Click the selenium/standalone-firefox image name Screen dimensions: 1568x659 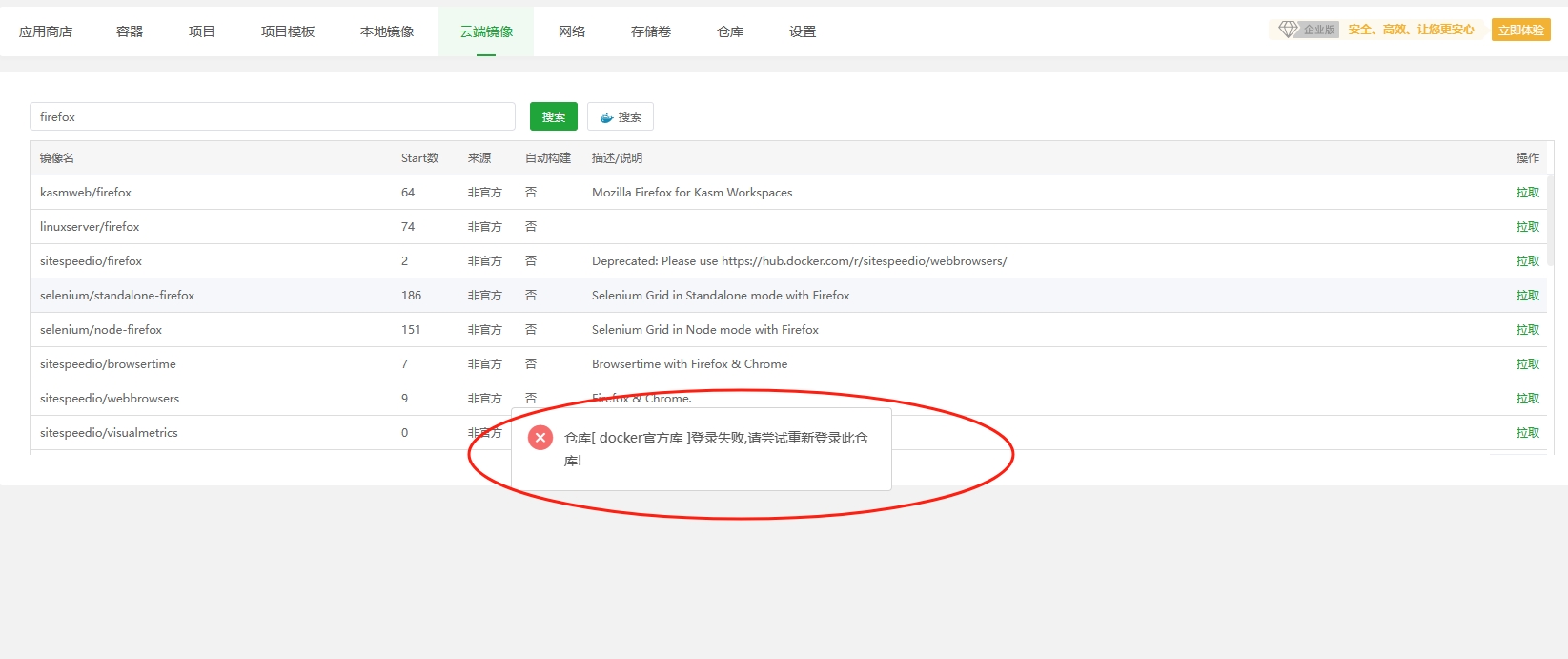[x=117, y=296]
